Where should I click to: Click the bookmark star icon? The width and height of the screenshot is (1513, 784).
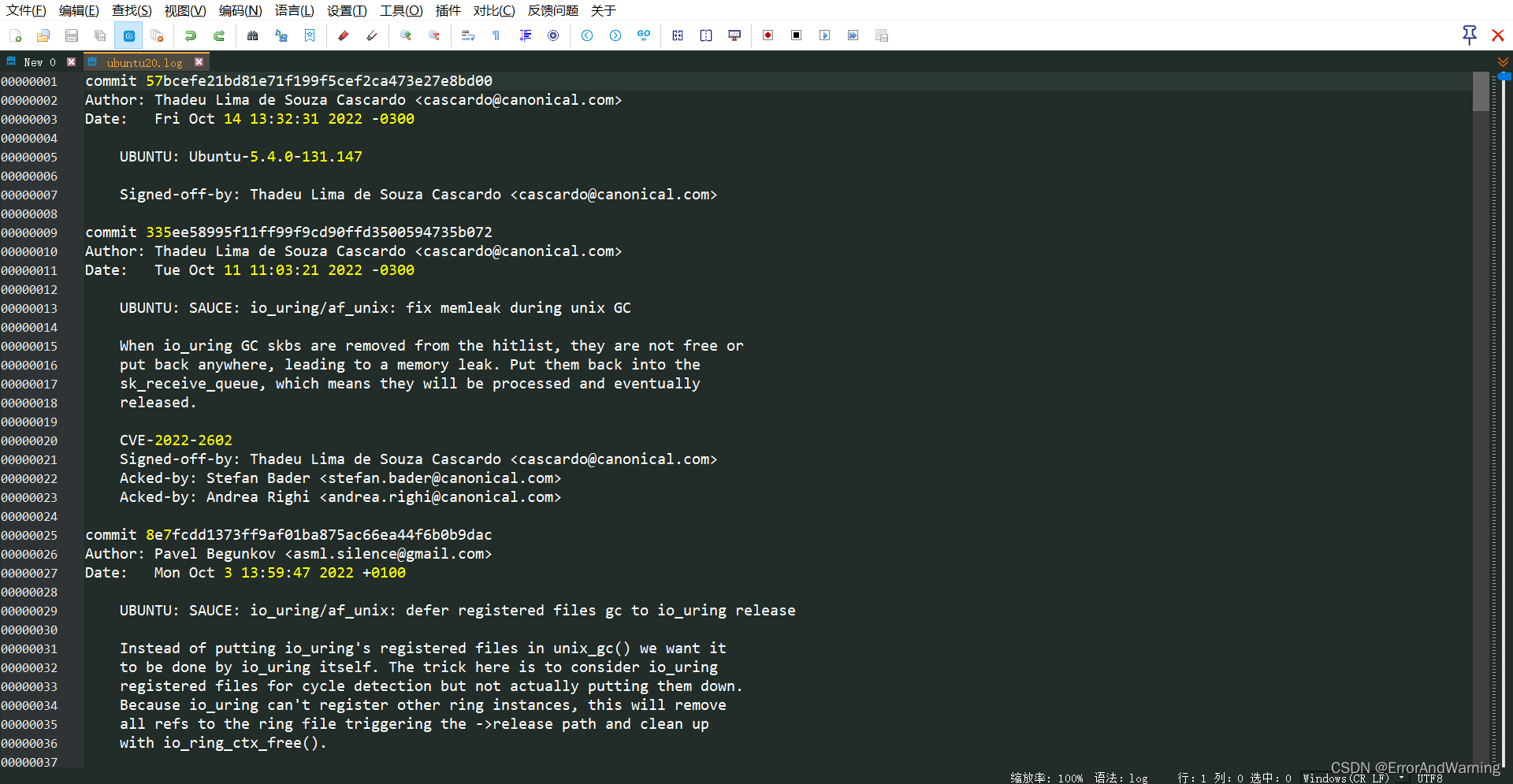310,35
